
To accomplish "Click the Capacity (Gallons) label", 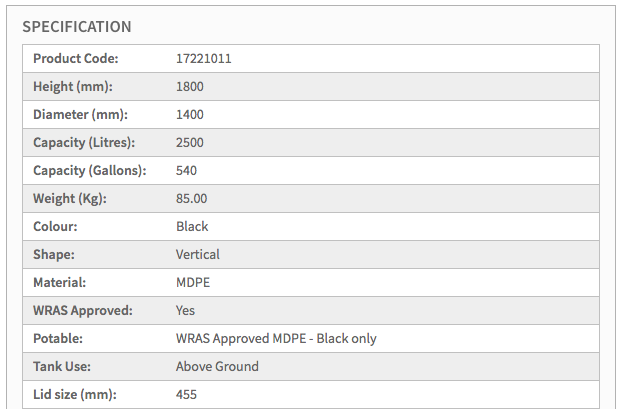I will pyautogui.click(x=90, y=171).
